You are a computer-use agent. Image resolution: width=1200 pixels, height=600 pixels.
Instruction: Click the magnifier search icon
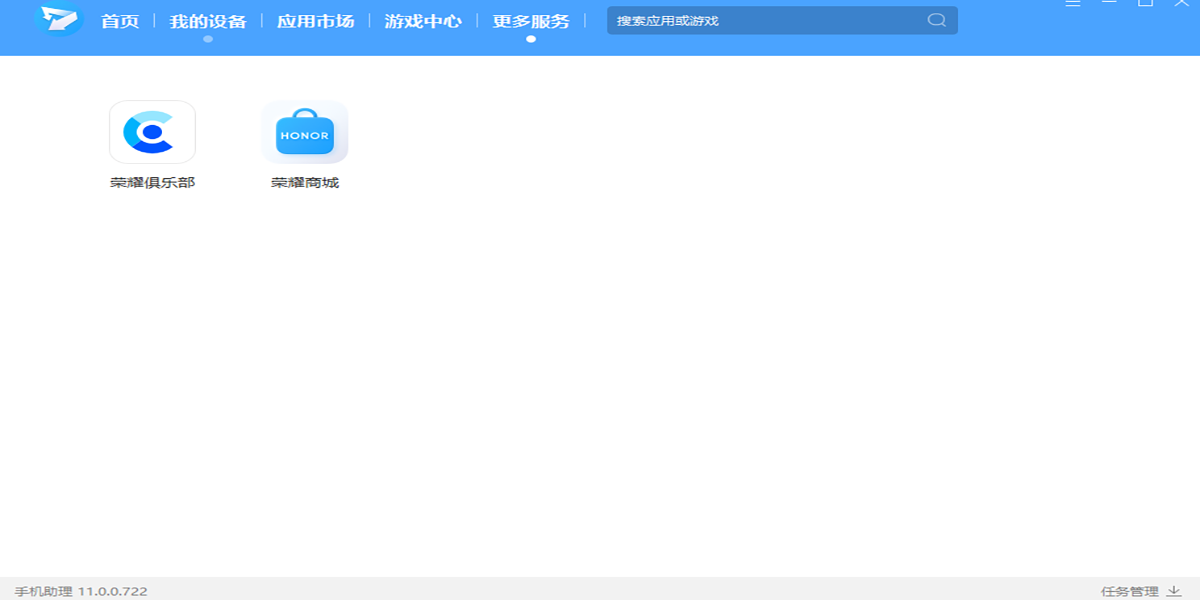pos(936,20)
